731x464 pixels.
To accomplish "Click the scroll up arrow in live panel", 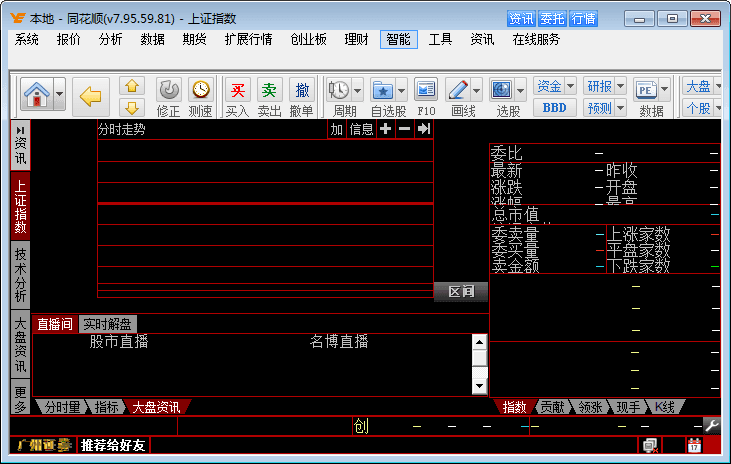I will tap(479, 342).
